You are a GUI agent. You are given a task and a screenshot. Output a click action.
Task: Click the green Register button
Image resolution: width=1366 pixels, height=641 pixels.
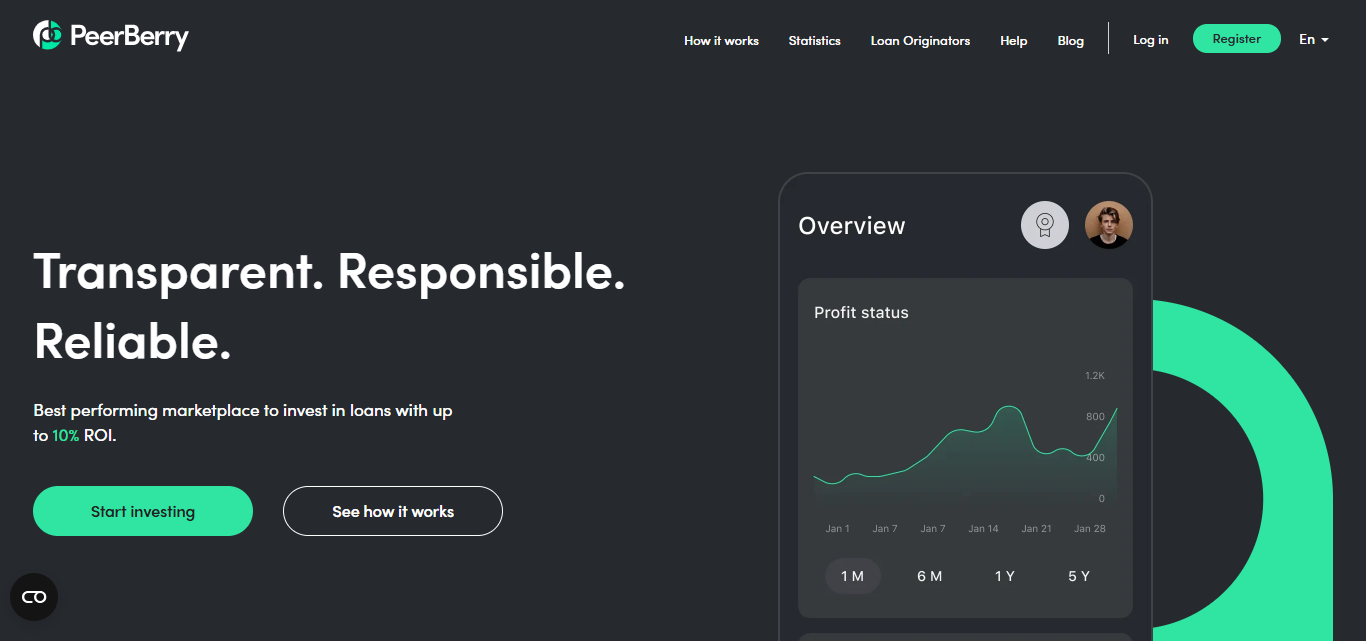pyautogui.click(x=1237, y=39)
